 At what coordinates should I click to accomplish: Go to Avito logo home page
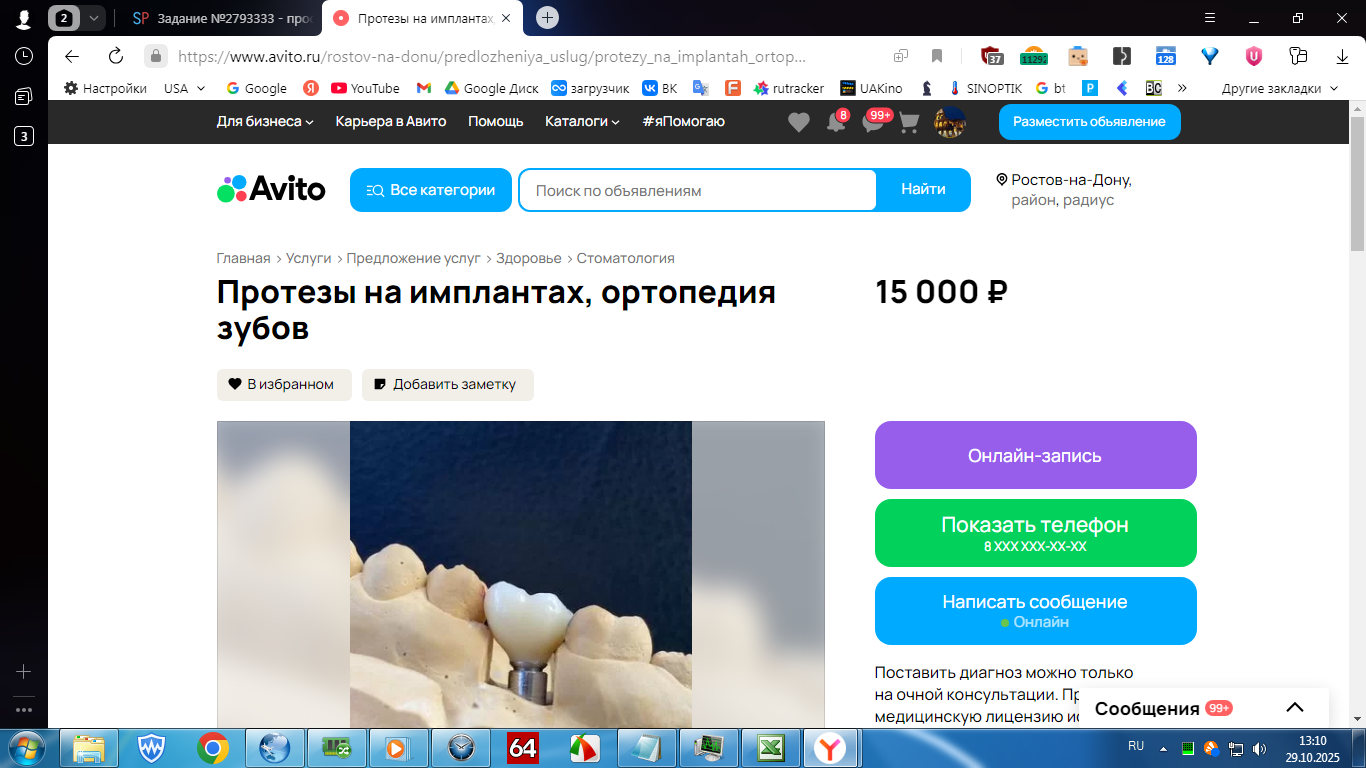(x=271, y=189)
